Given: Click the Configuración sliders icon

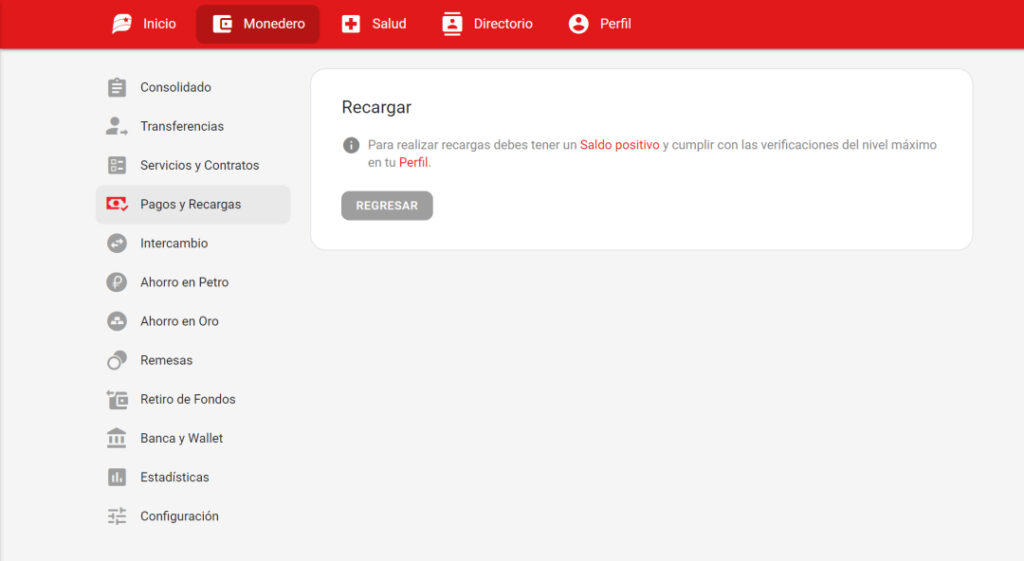Looking at the screenshot, I should 117,517.
